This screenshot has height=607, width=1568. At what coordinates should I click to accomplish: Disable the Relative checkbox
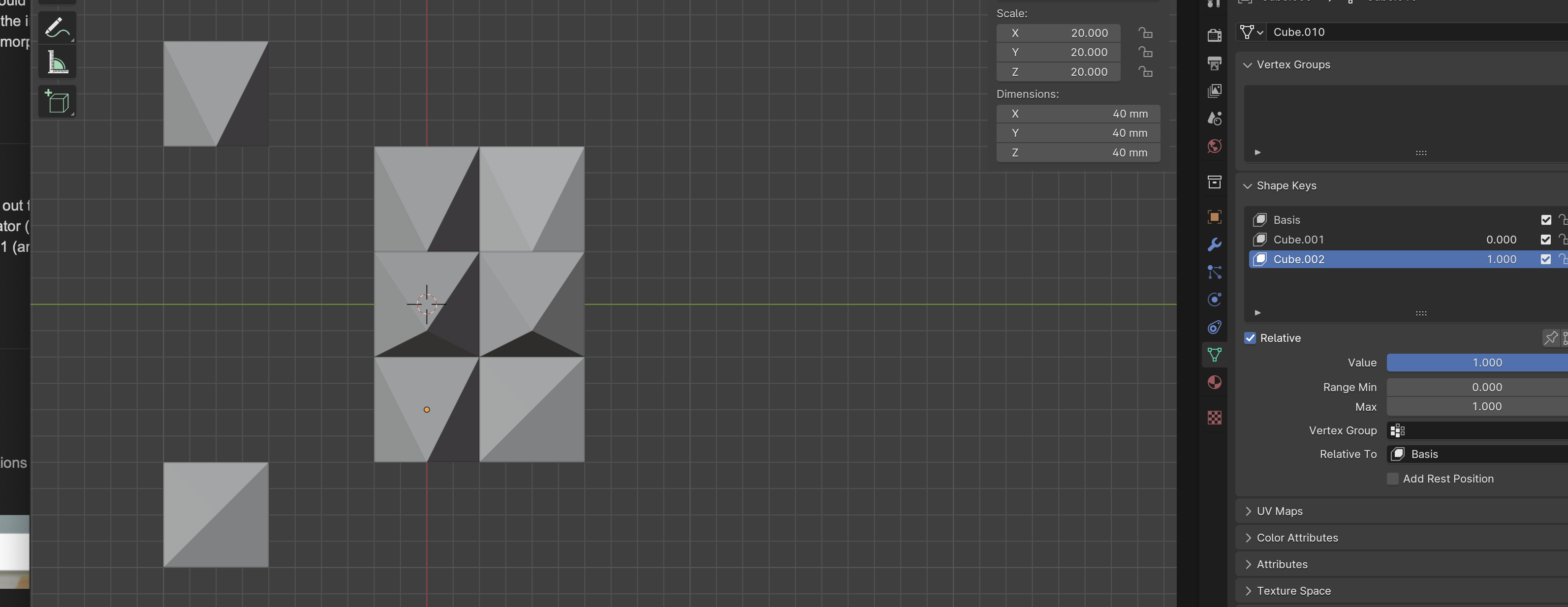pyautogui.click(x=1250, y=338)
